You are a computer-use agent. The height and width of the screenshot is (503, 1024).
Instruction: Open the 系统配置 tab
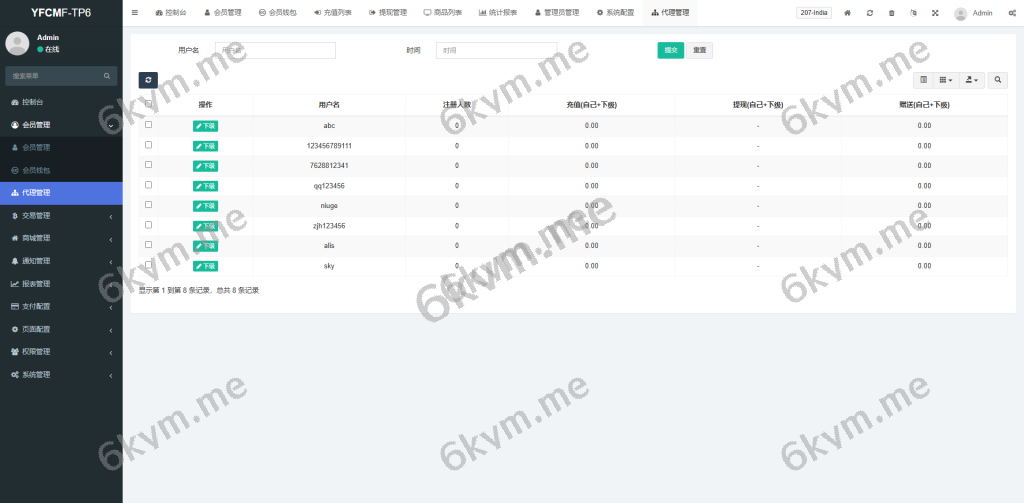pos(615,13)
